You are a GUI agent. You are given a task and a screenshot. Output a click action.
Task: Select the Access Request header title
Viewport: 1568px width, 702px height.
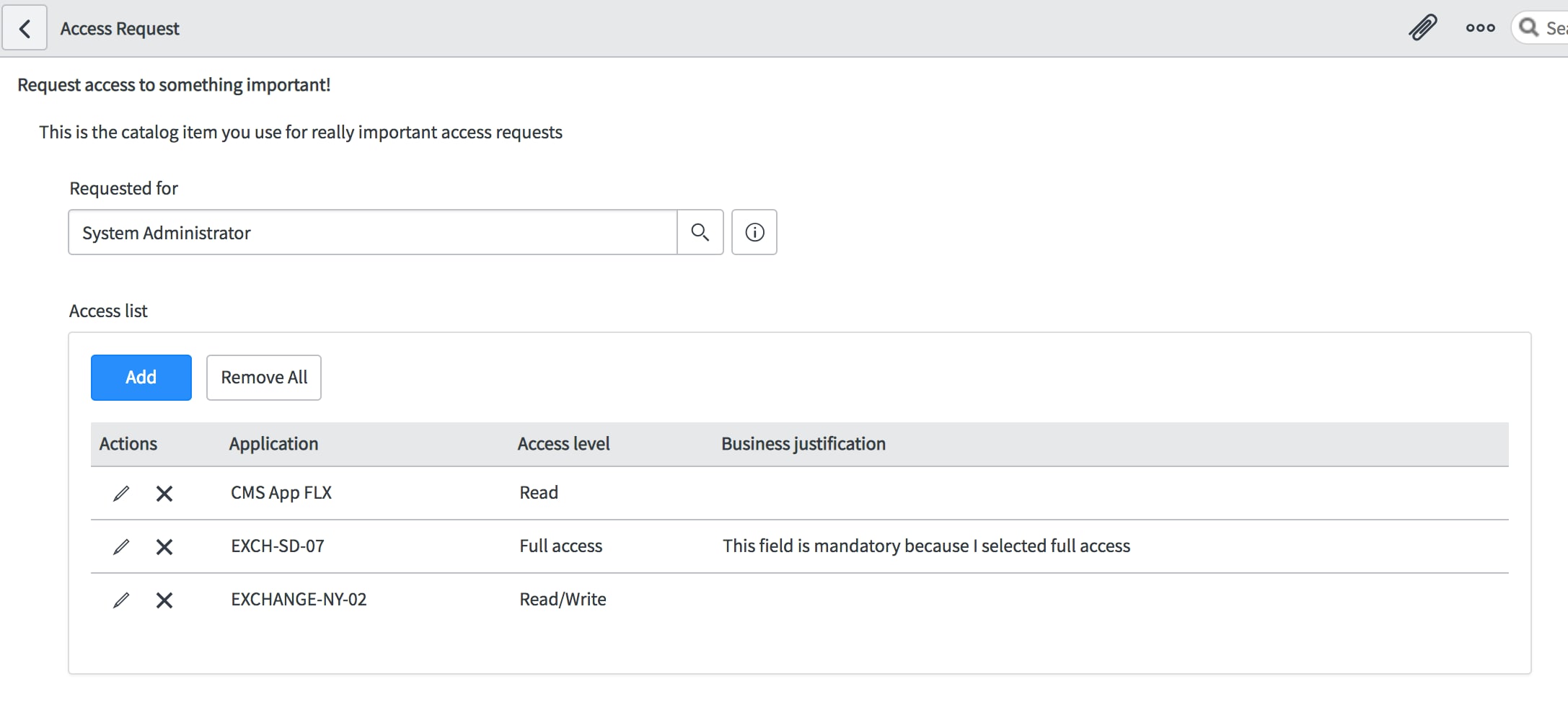click(120, 29)
